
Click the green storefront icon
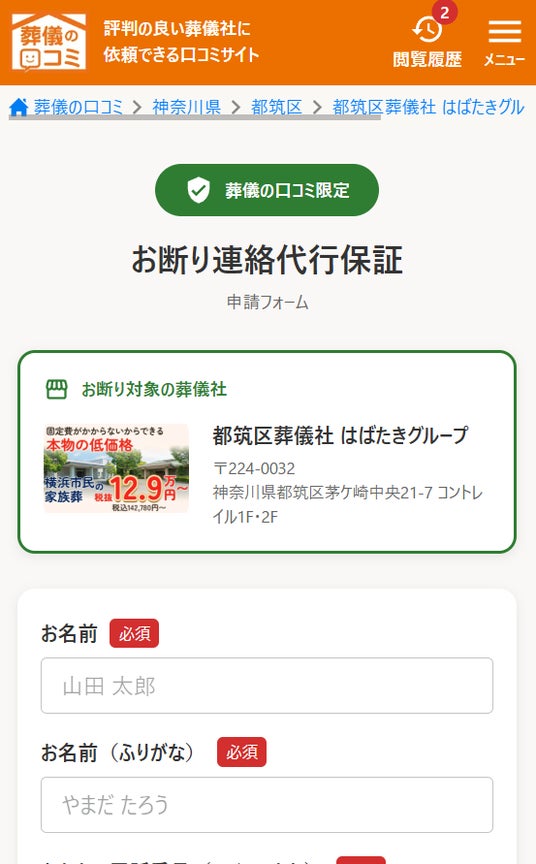56,389
